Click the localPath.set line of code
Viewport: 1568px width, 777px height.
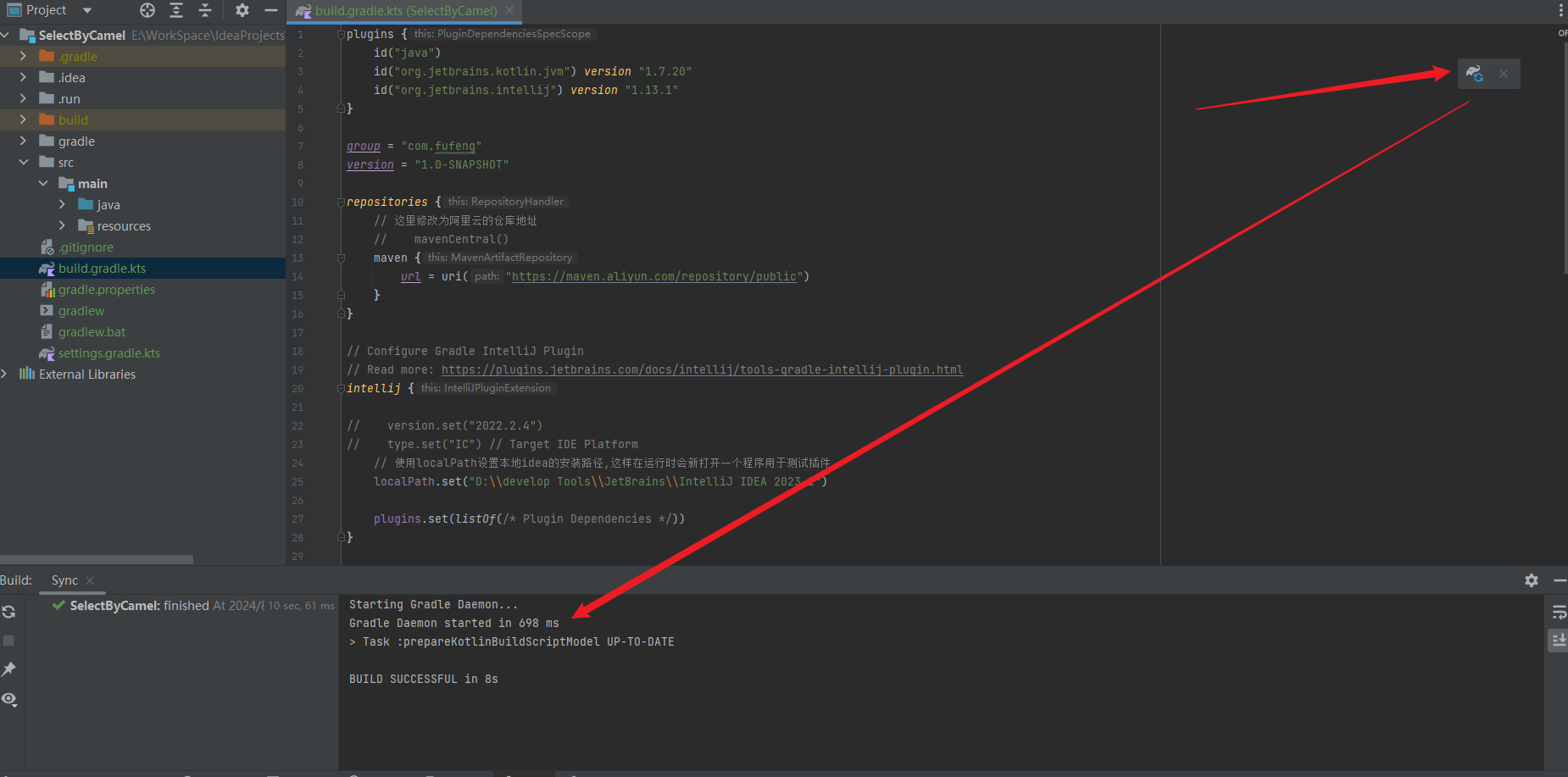600,481
